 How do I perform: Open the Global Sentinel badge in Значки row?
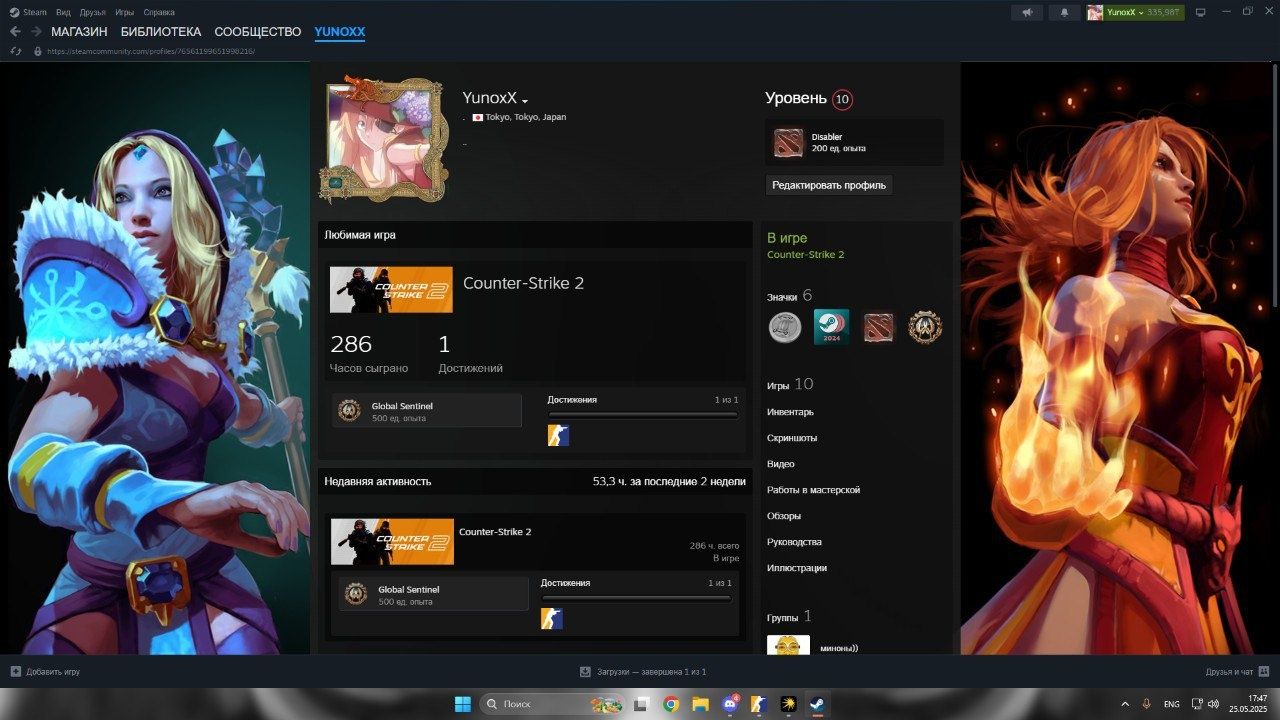coord(925,327)
